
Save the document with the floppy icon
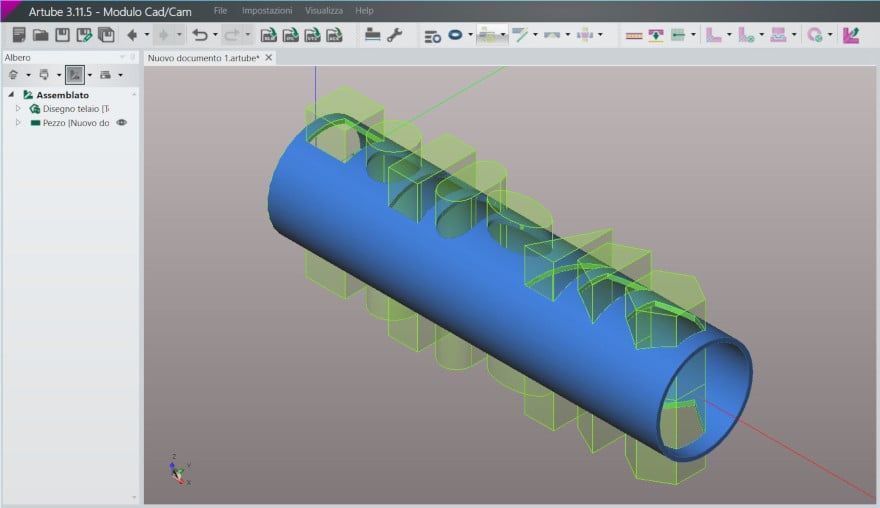point(62,35)
